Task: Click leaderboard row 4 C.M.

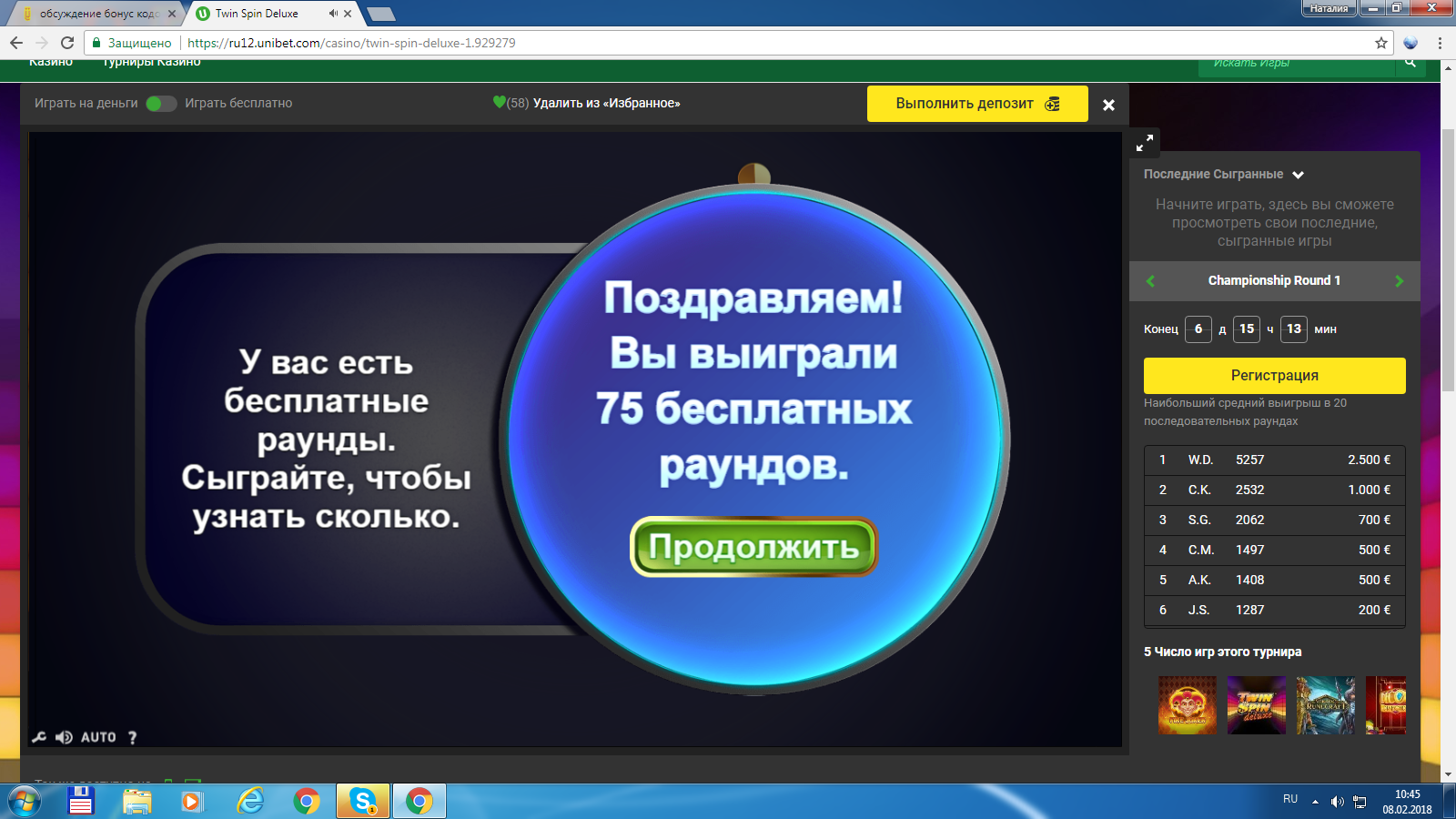Action: [1275, 551]
